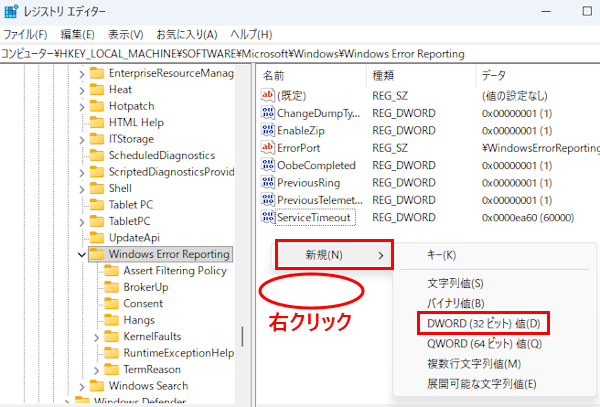Select the PreviousRing DWORD value icon
600x407 pixels.
pos(267,182)
